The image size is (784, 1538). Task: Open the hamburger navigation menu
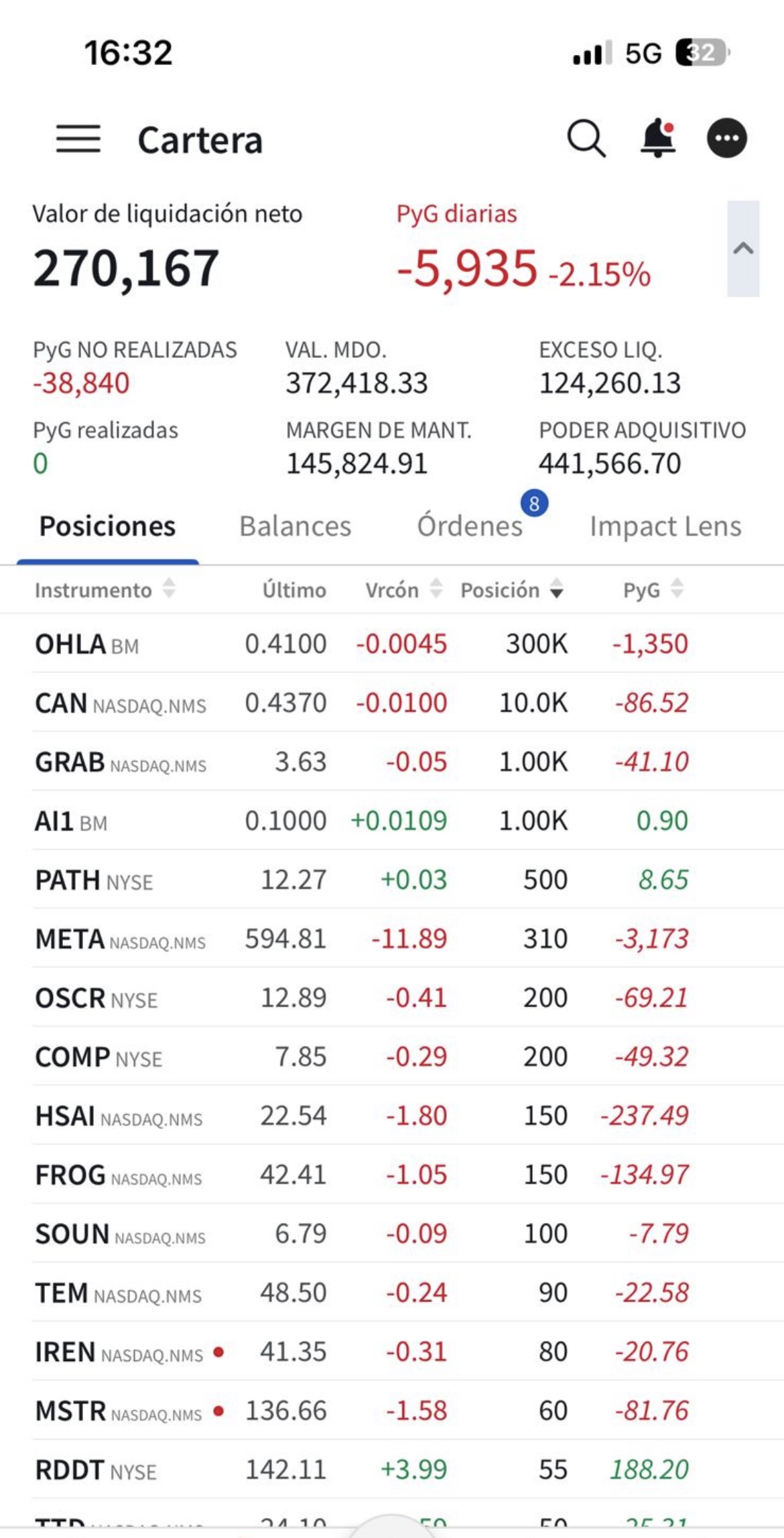point(78,139)
